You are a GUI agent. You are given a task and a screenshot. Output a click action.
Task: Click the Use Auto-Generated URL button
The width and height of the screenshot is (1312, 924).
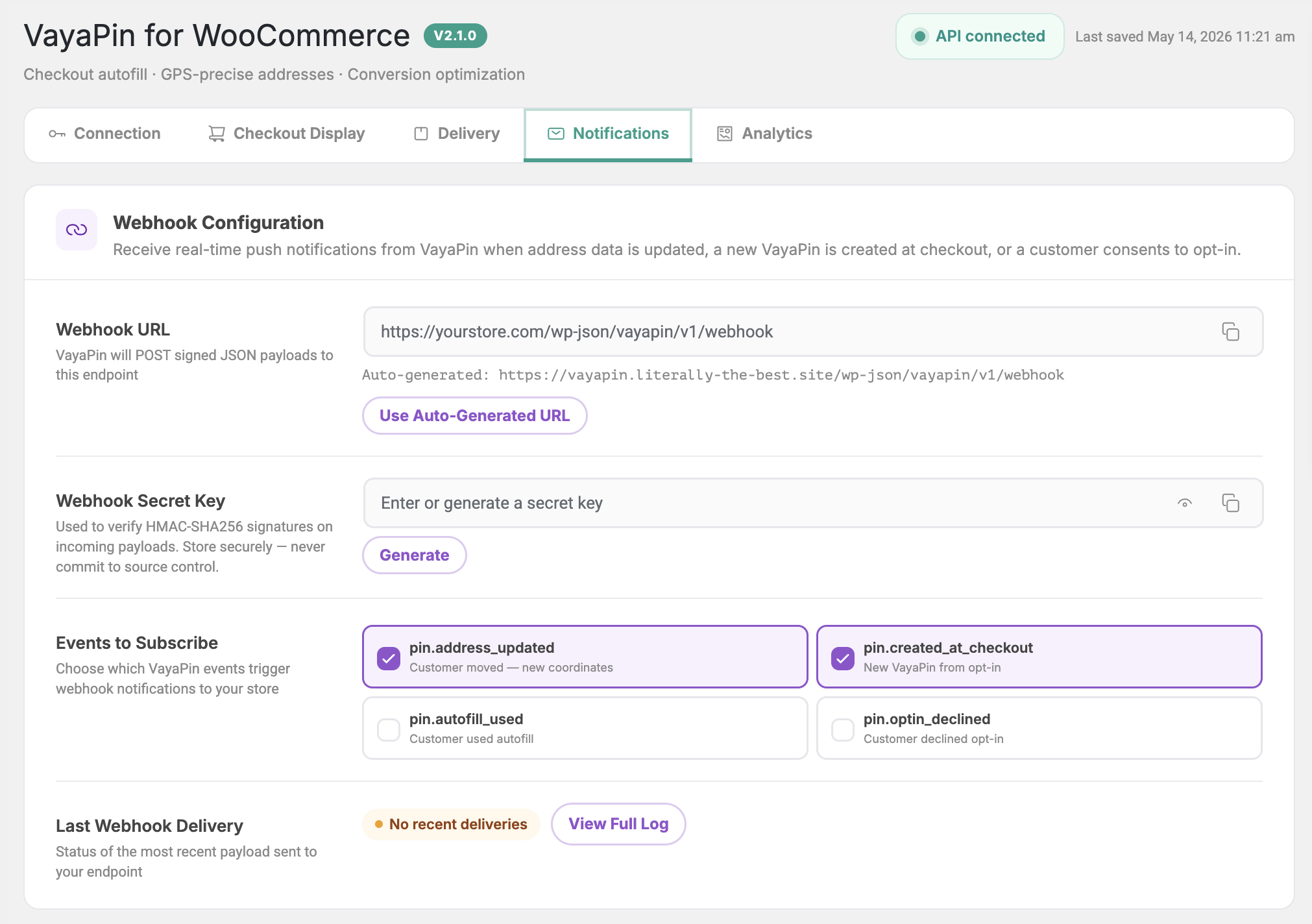pyautogui.click(x=475, y=415)
